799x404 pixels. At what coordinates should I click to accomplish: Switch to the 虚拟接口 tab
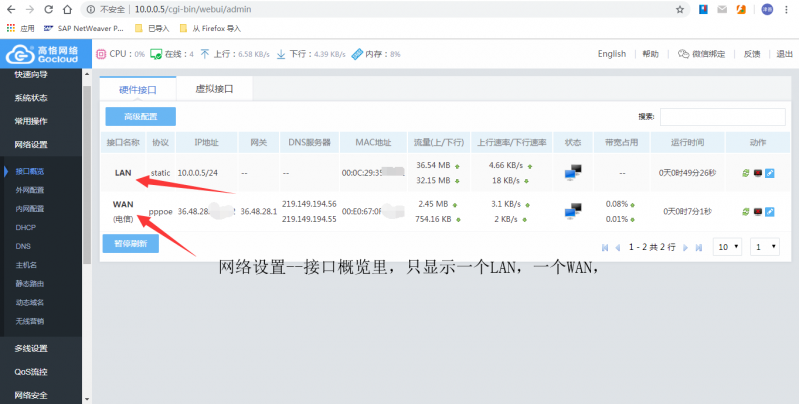click(x=214, y=89)
